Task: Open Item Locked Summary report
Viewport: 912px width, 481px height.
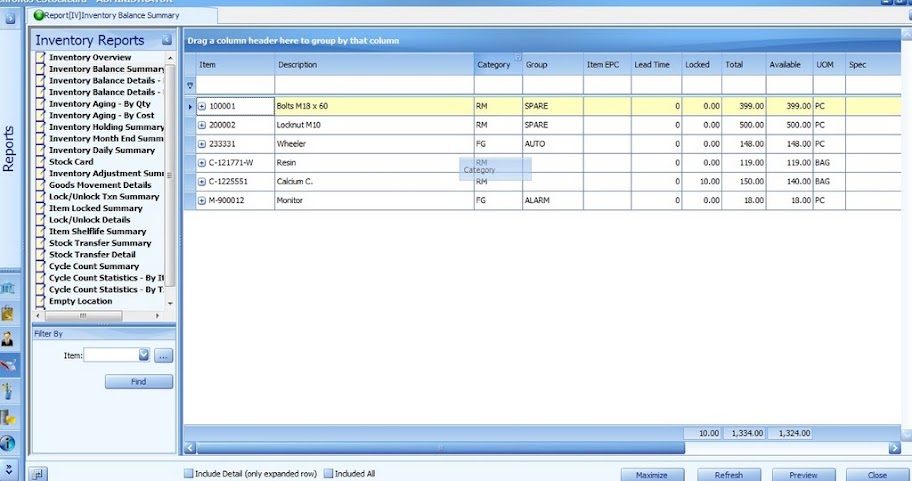Action: 95,208
